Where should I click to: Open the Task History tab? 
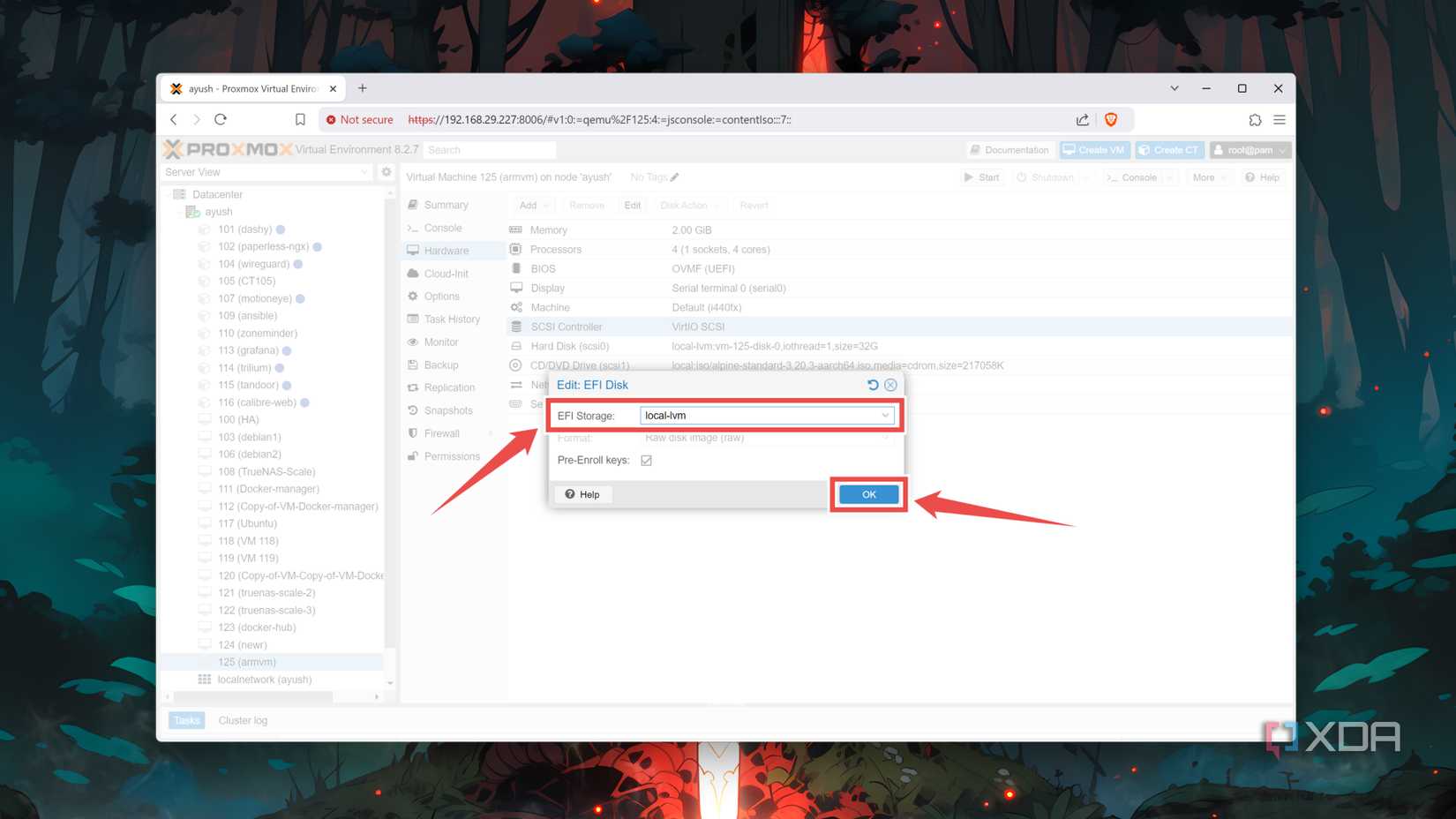pos(452,319)
